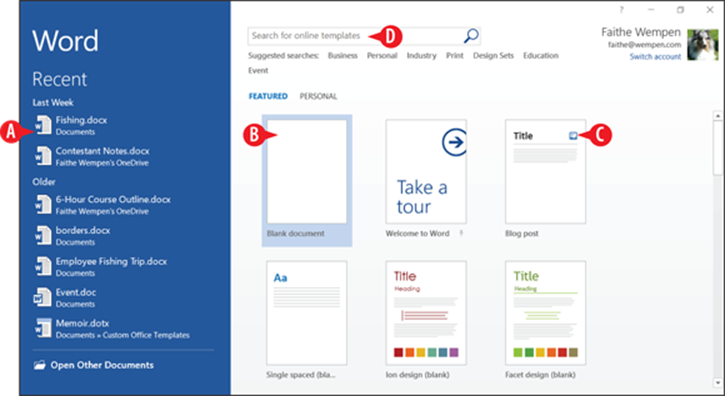The image size is (725, 396).
Task: Click the Switch account link
Action: point(655,57)
